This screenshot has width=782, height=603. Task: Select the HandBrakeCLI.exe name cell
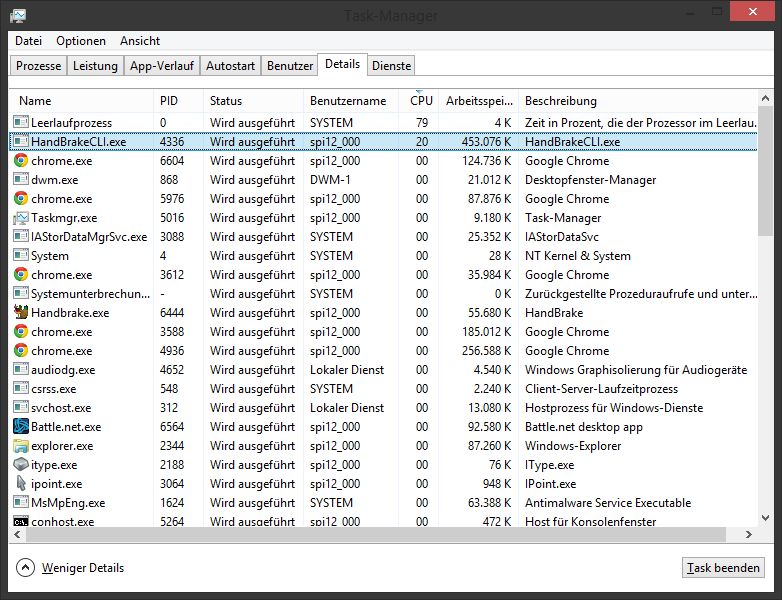click(78, 142)
